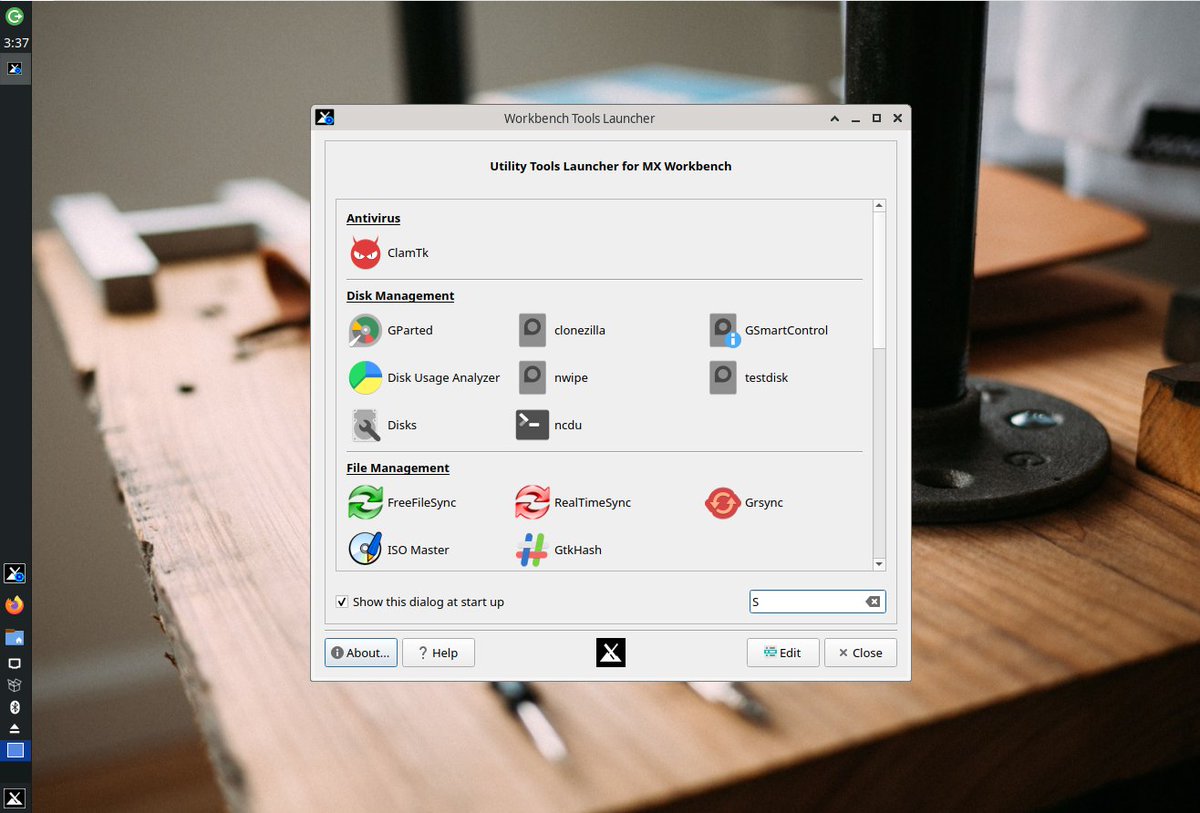
Task: Click the 'ClamTk' label
Action: coord(408,253)
